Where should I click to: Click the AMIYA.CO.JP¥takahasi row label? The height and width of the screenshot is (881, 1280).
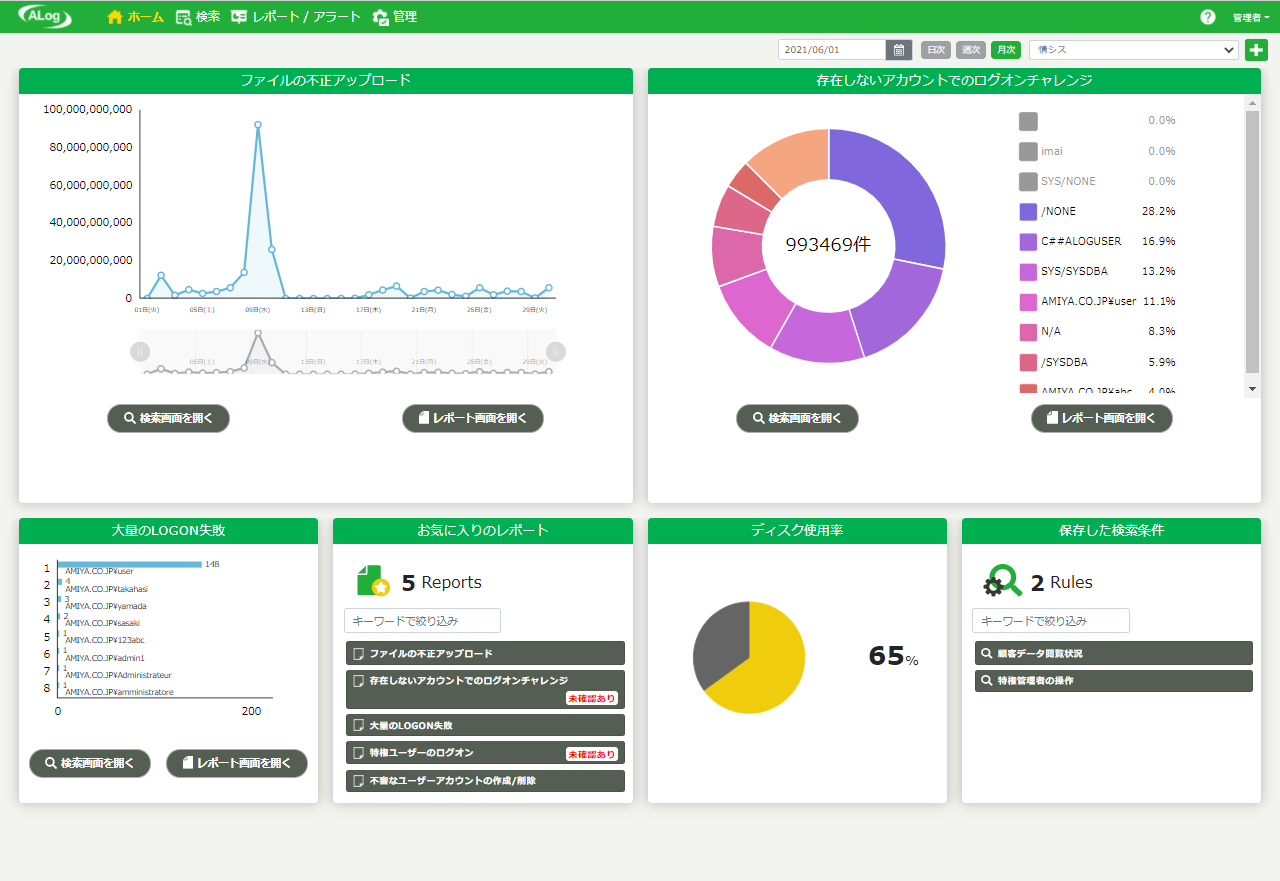click(106, 589)
